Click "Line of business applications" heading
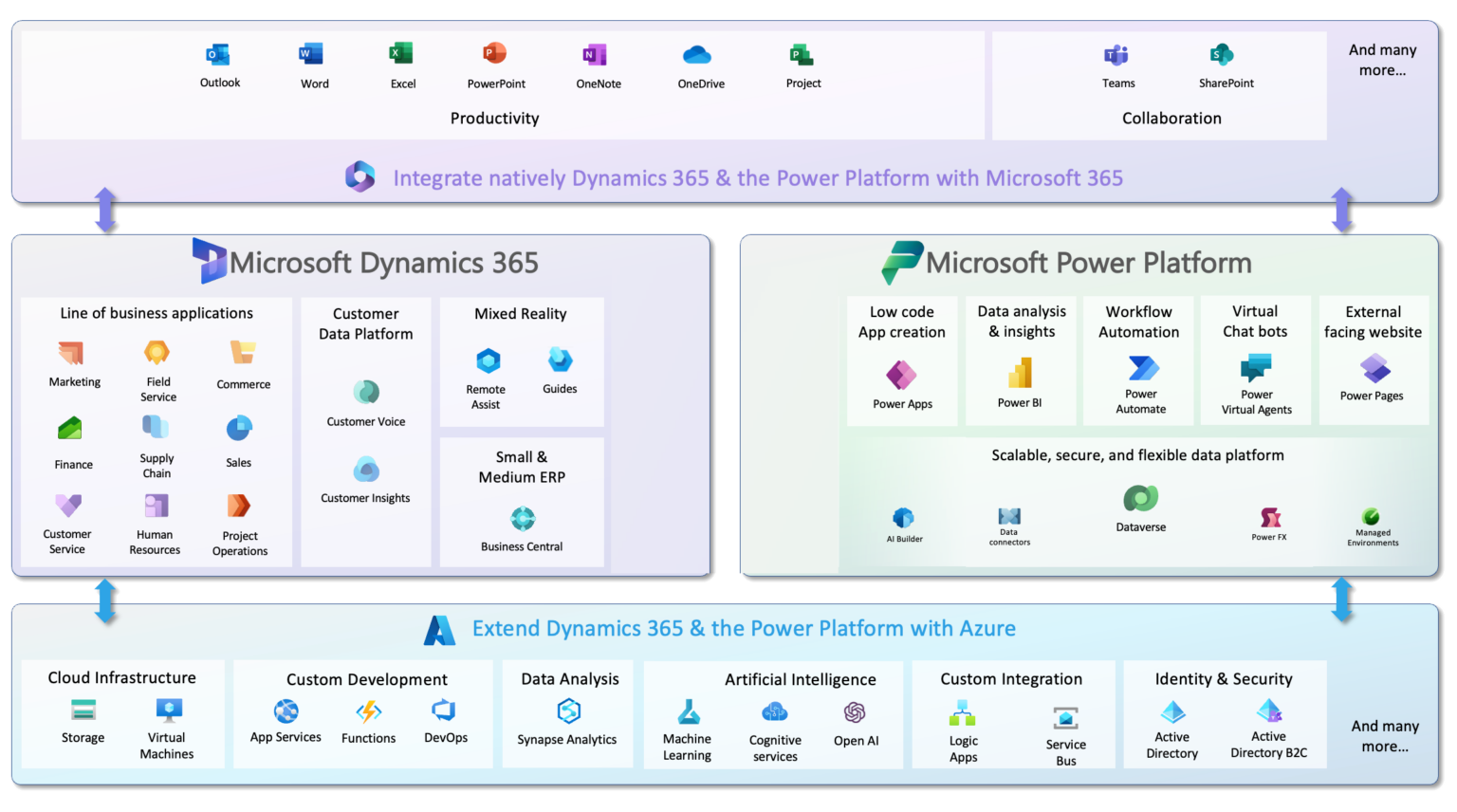Image resolution: width=1457 pixels, height=812 pixels. click(157, 313)
